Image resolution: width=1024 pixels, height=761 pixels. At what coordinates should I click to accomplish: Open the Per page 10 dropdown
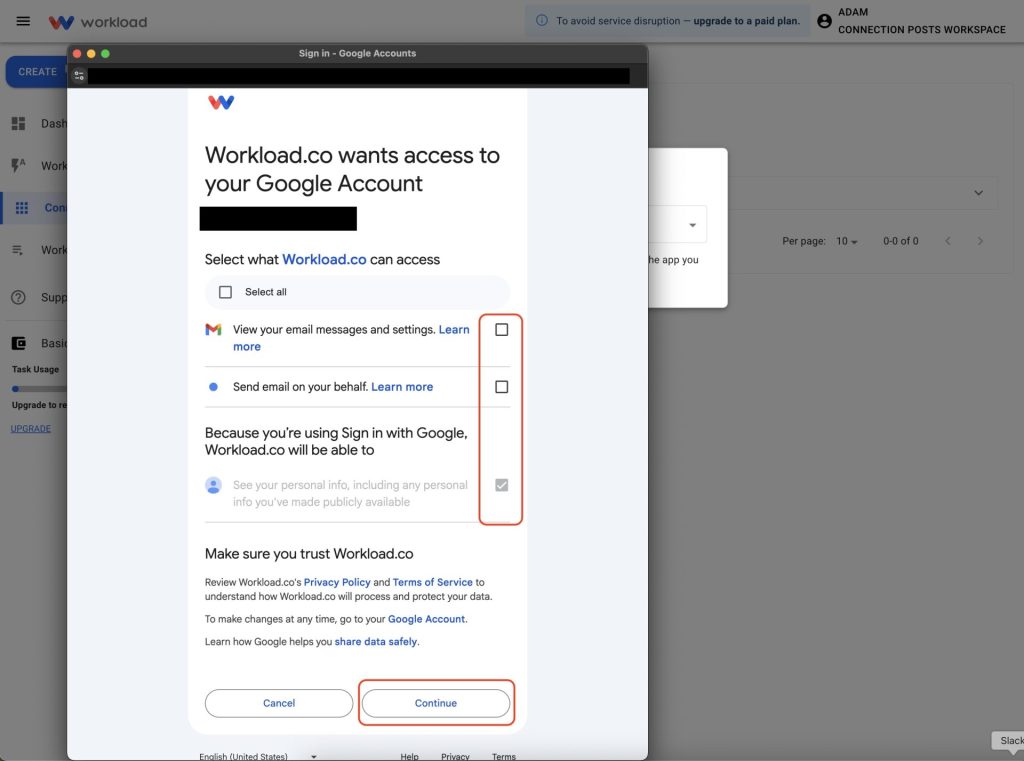847,241
